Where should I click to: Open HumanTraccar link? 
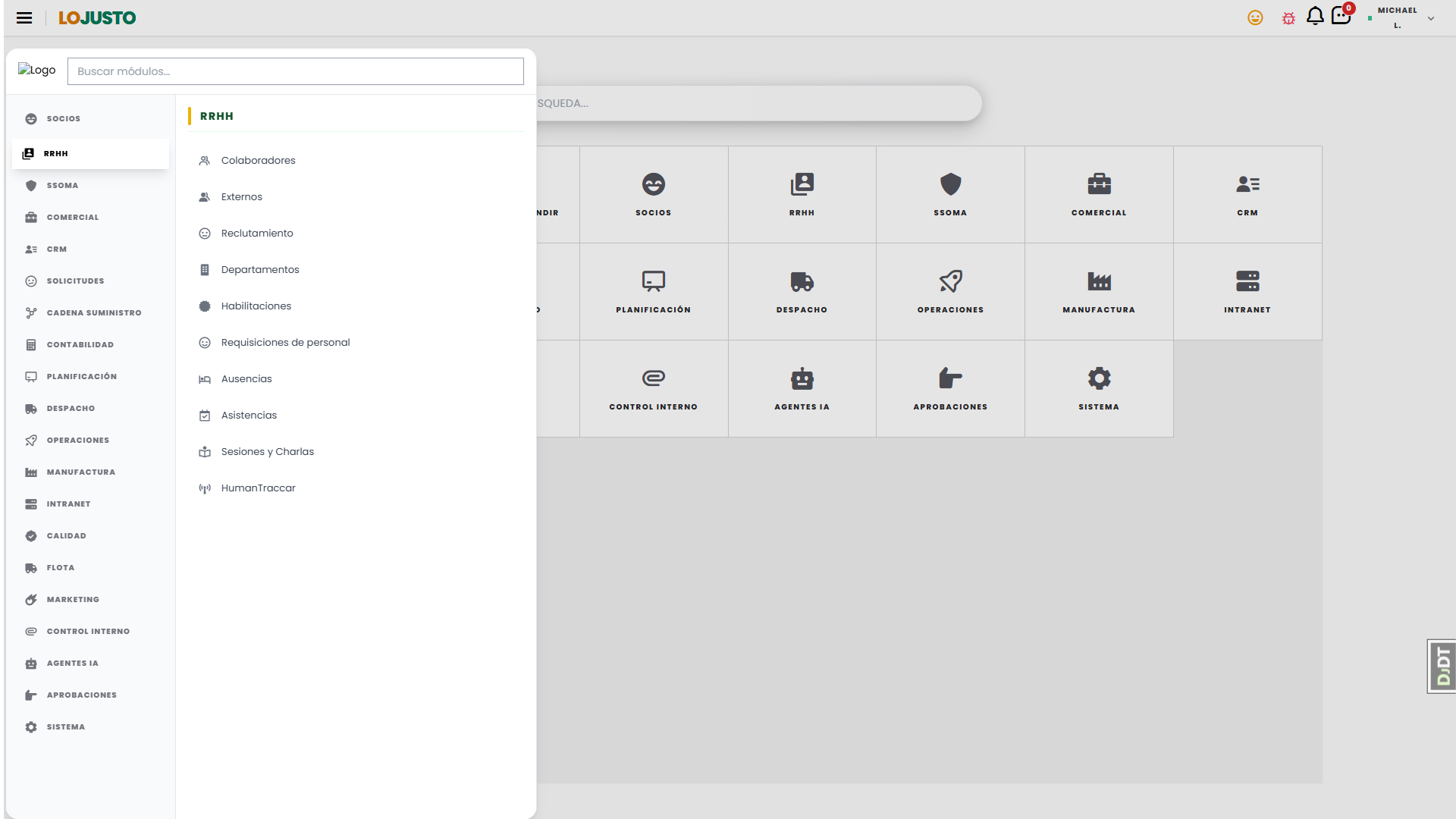(x=258, y=488)
